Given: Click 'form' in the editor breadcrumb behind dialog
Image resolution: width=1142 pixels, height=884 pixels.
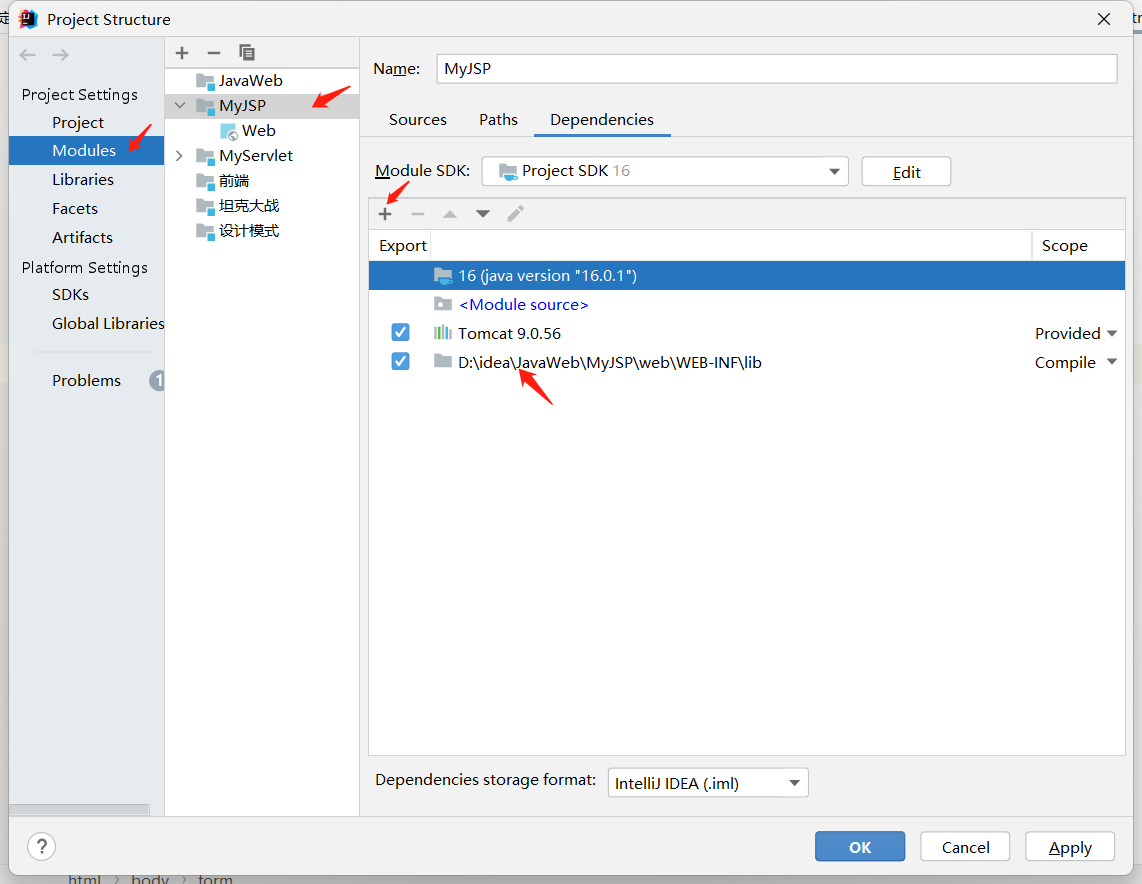Looking at the screenshot, I should (x=215, y=879).
